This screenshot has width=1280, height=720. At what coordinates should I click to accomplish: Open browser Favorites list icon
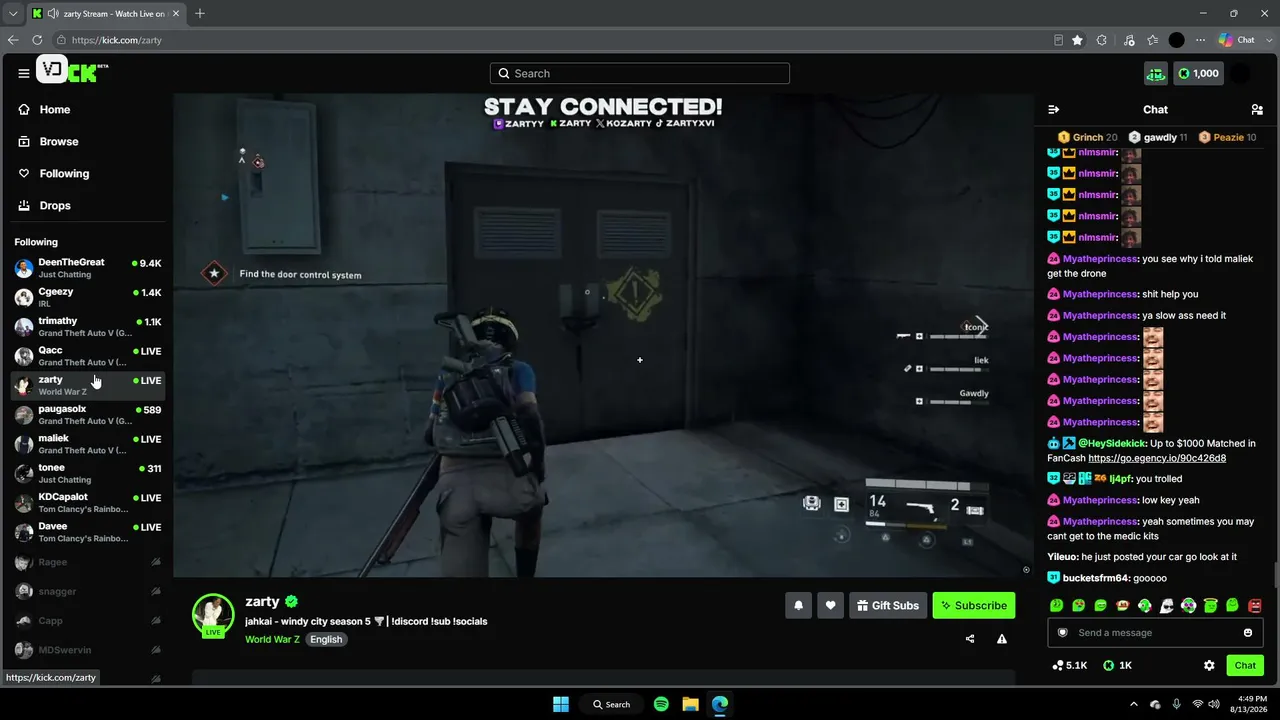pos(1153,40)
